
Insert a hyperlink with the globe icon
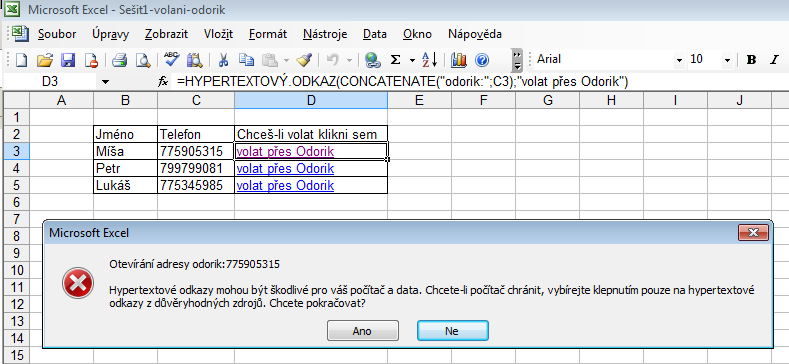(372, 60)
